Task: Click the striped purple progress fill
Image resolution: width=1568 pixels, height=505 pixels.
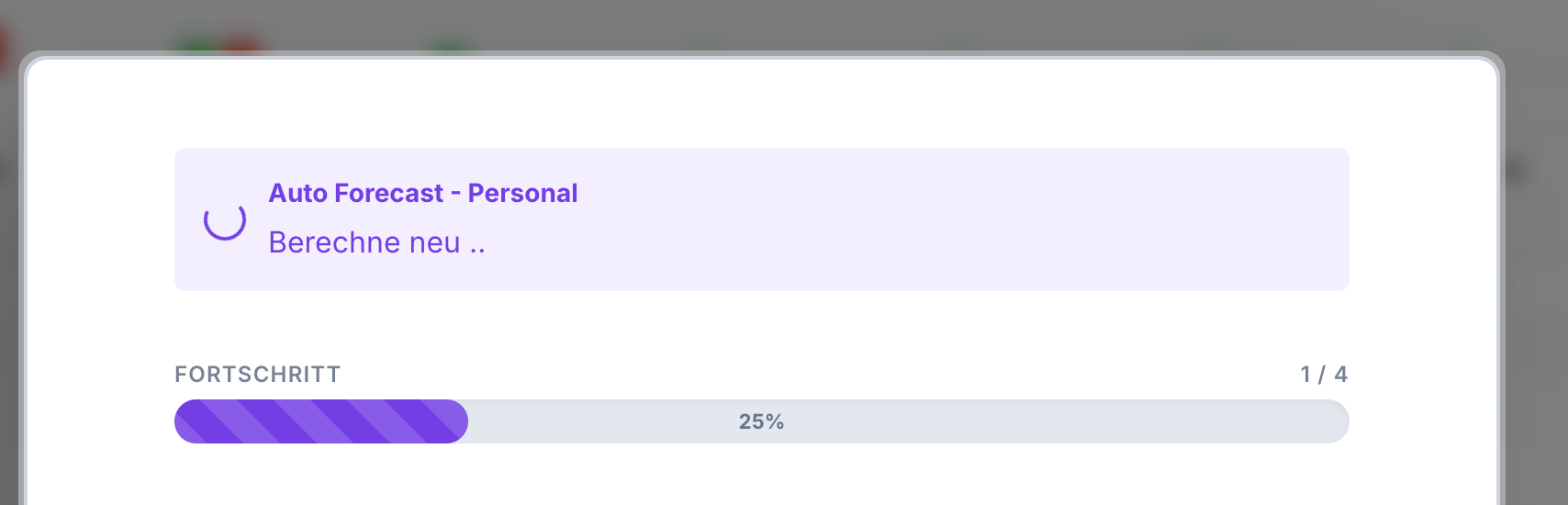Action: point(321,421)
